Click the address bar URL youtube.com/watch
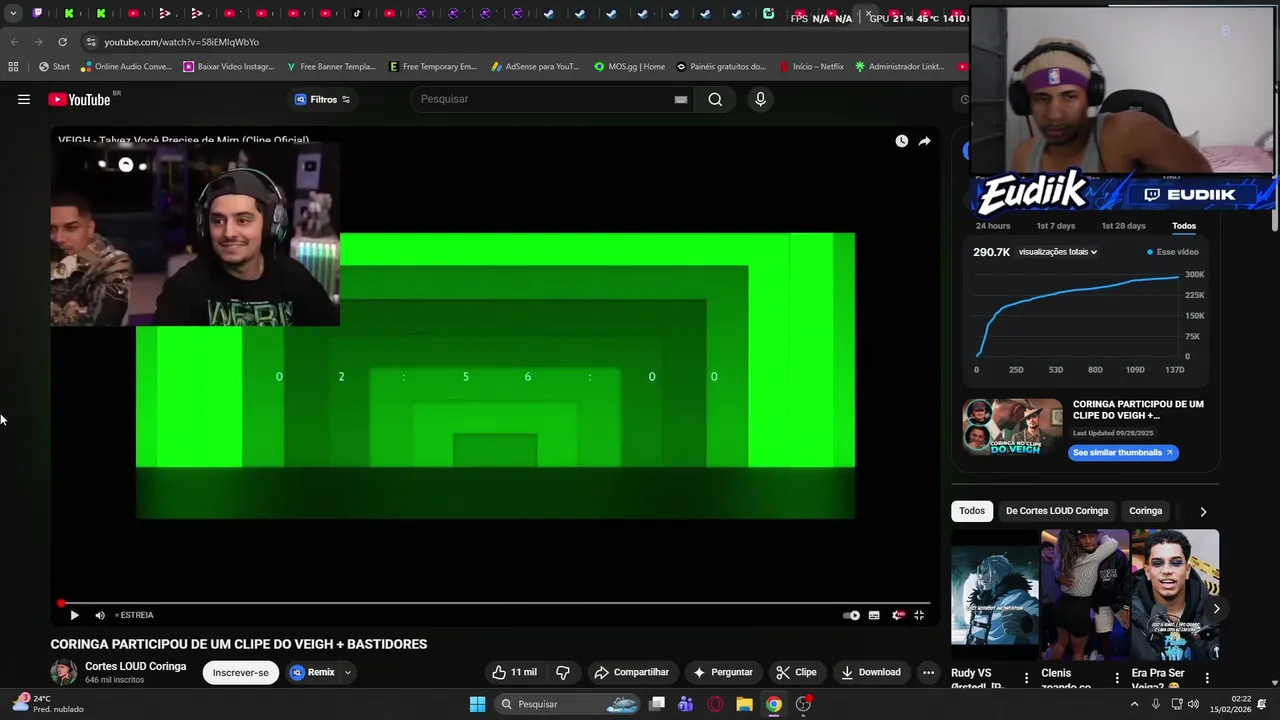 [181, 42]
